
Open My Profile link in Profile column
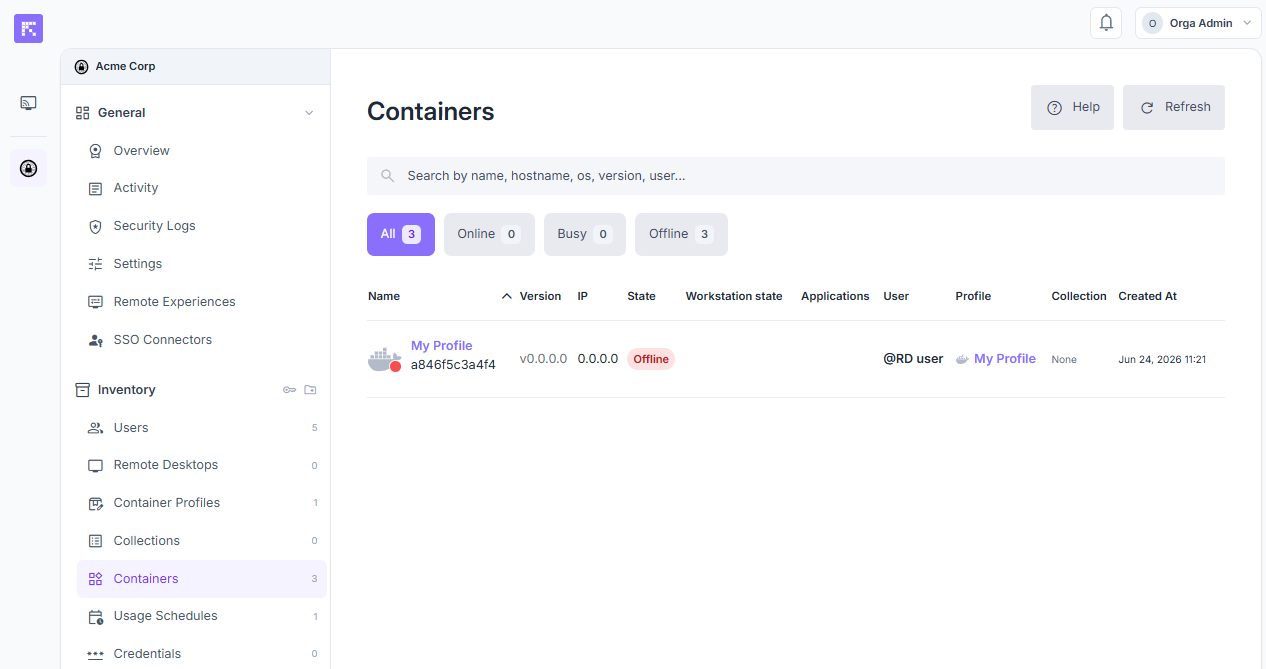click(x=1005, y=359)
